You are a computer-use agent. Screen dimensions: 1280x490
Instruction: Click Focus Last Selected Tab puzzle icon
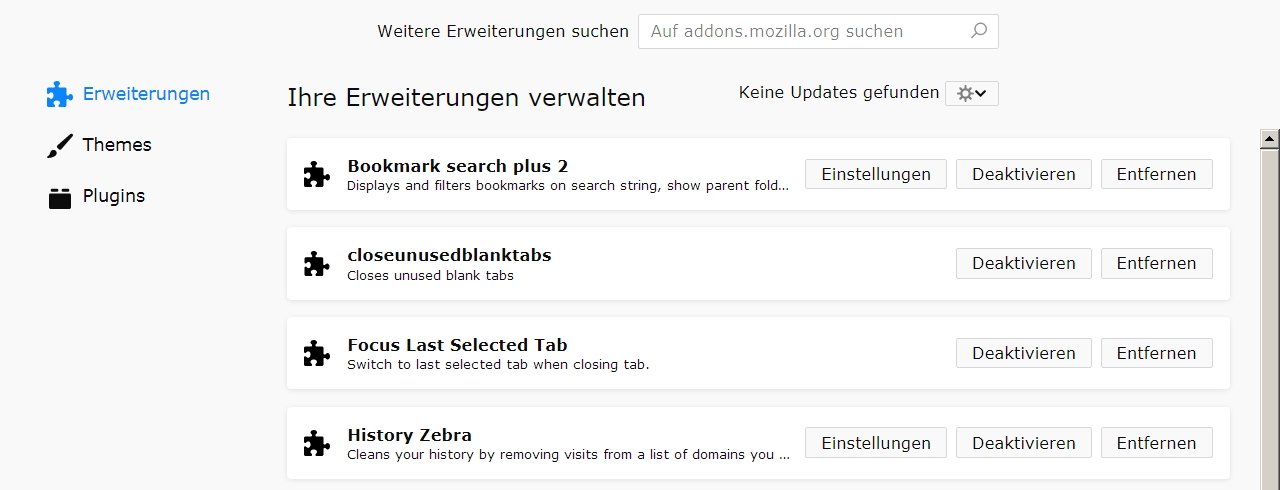(316, 353)
